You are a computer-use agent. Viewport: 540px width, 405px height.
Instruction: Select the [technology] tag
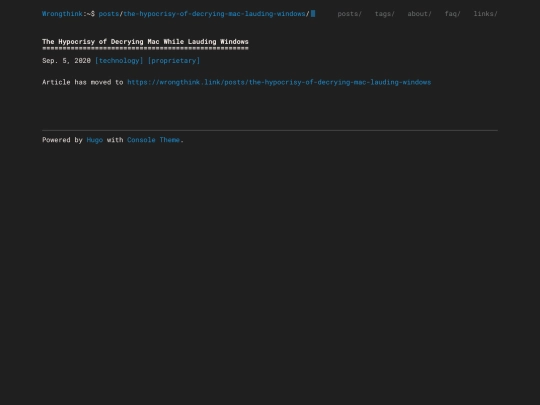click(x=119, y=61)
